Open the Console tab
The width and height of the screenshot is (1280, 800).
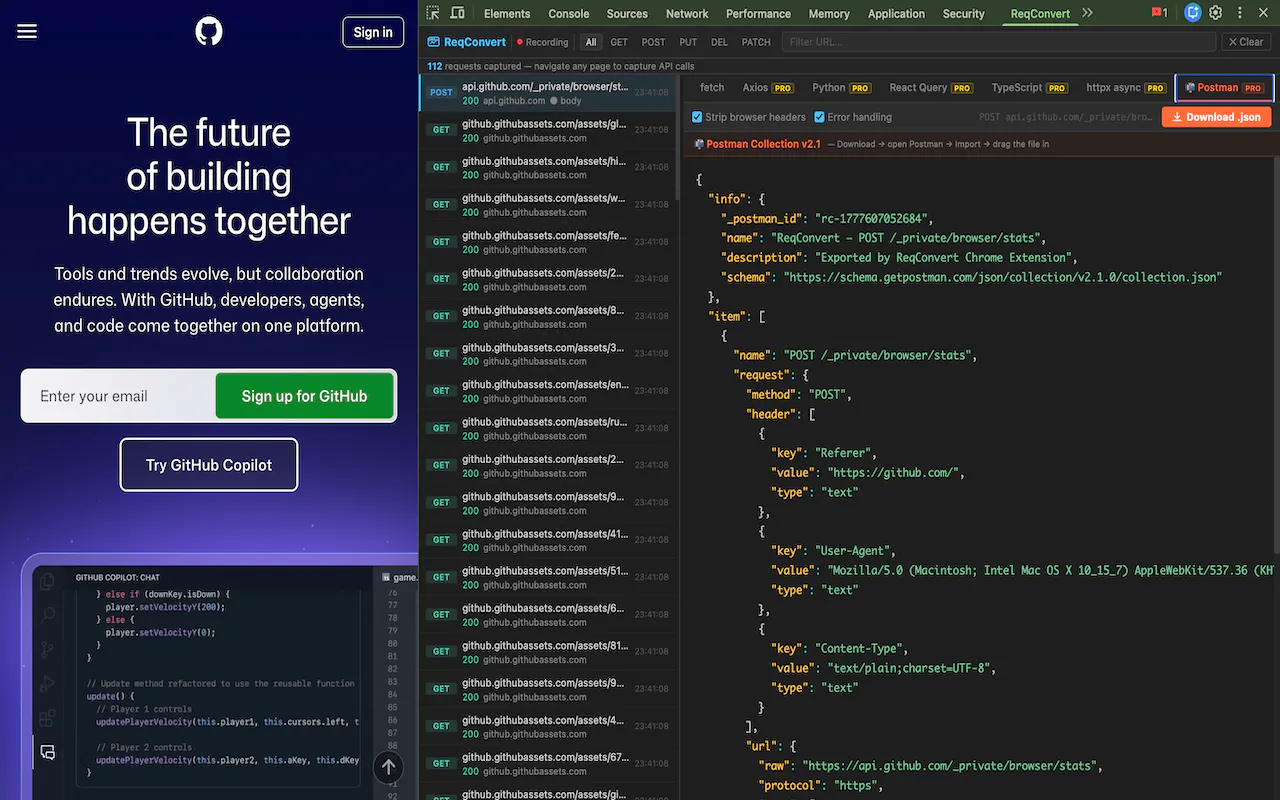point(569,13)
